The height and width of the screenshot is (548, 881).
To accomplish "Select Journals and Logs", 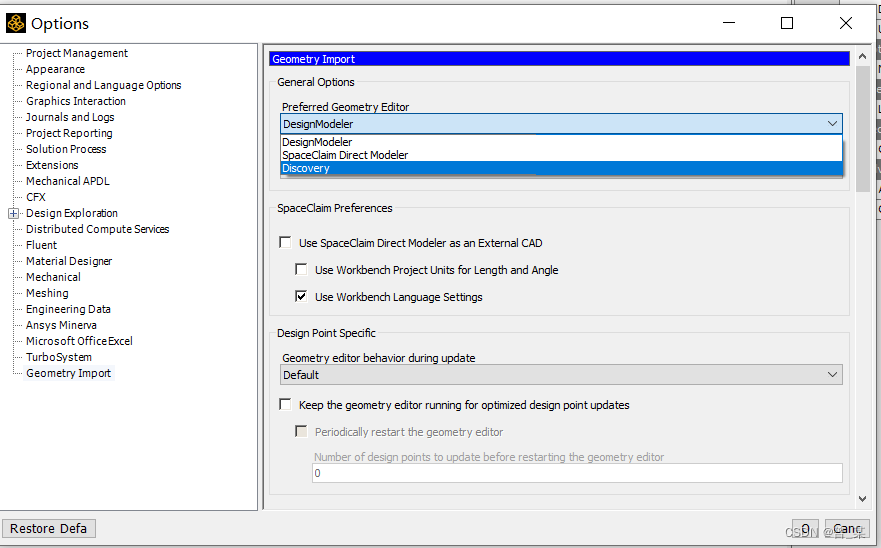I will pos(70,117).
